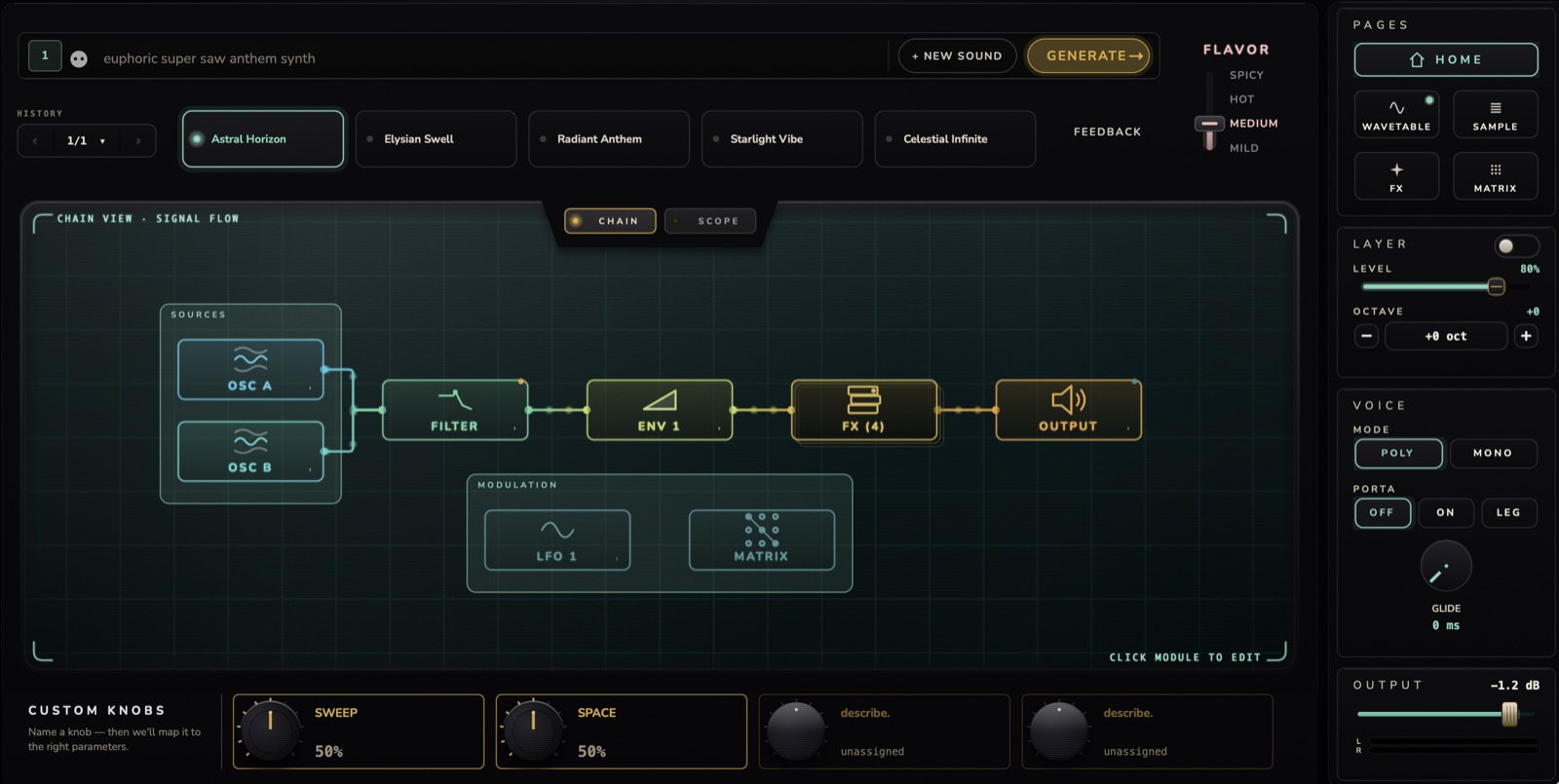Go to the WAVETABLE page
The width and height of the screenshot is (1559, 784).
click(1396, 114)
